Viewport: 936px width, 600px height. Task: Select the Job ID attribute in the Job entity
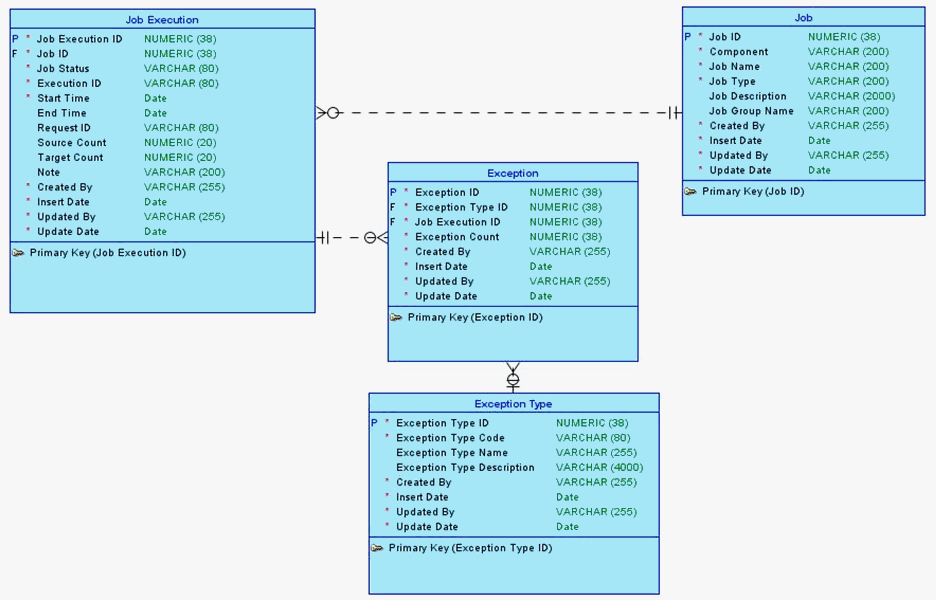click(725, 37)
